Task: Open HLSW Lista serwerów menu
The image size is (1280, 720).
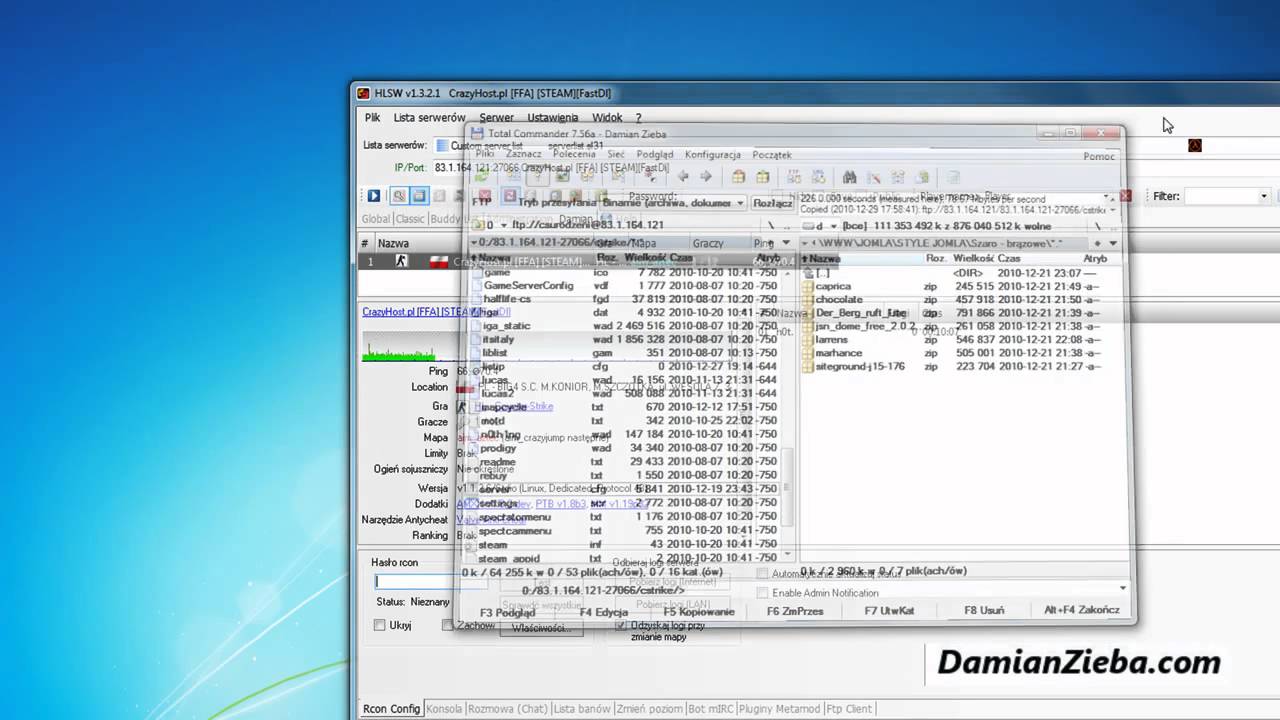Action: (428, 118)
